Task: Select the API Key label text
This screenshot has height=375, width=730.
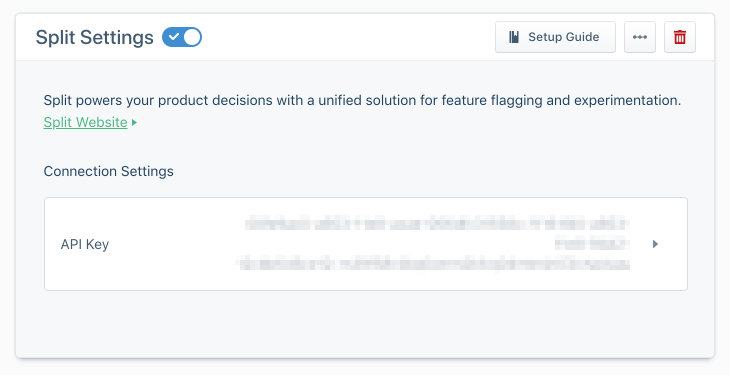Action: (x=85, y=245)
